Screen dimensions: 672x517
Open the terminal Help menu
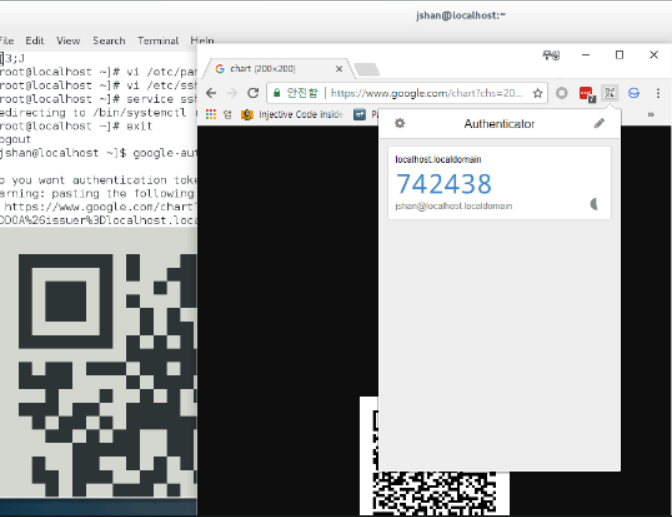(x=202, y=40)
